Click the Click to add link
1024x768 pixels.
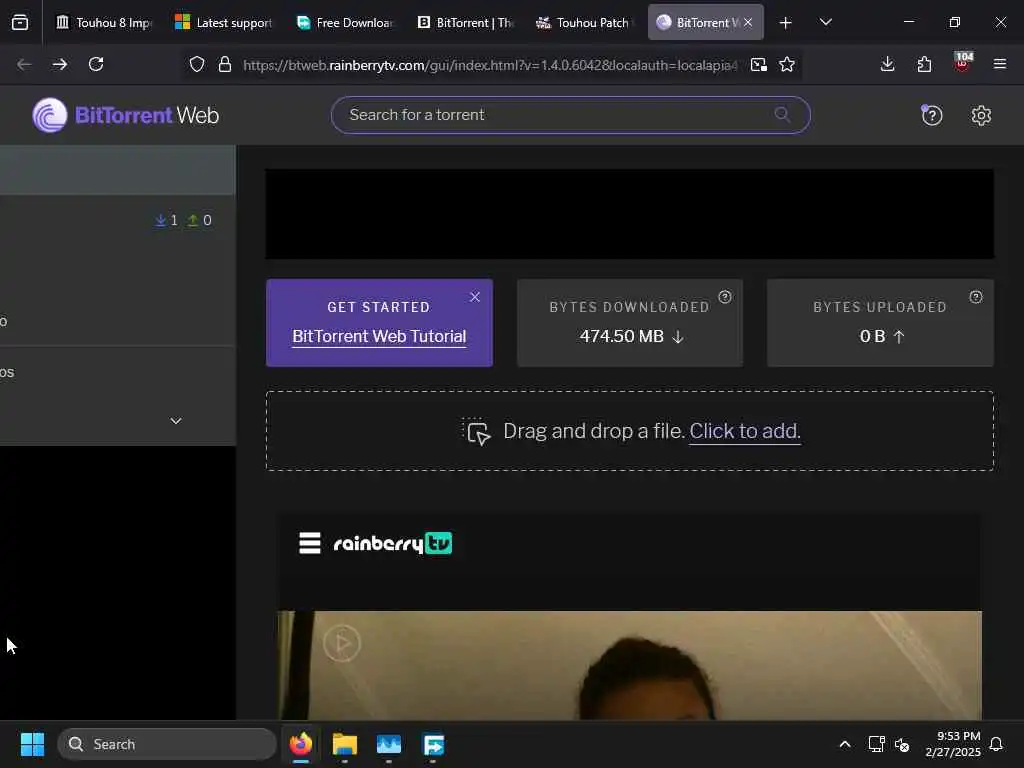pyautogui.click(x=744, y=431)
